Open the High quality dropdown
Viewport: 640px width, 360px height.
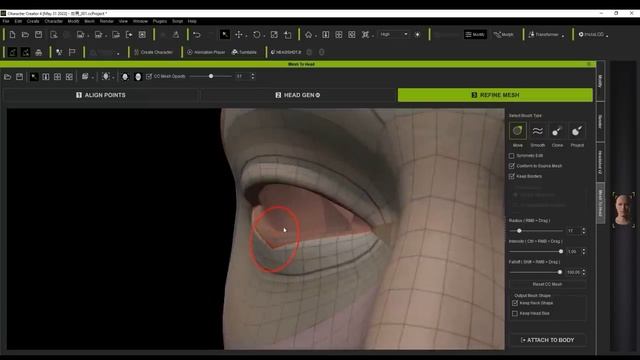[393, 35]
